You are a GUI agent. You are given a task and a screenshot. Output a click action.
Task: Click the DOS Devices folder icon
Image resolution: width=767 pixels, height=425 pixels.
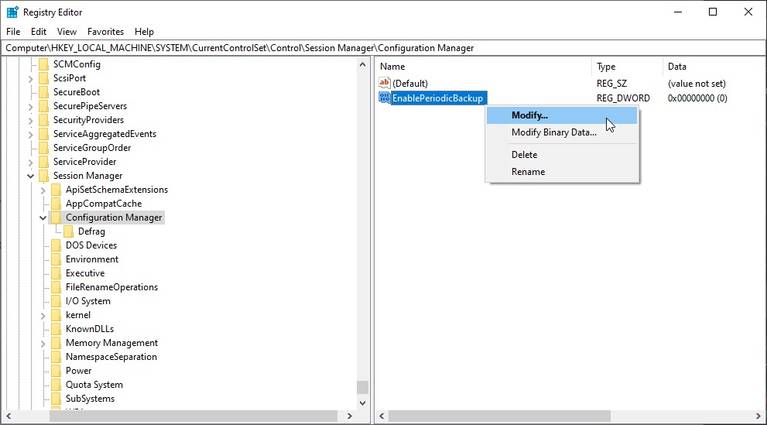coord(56,246)
